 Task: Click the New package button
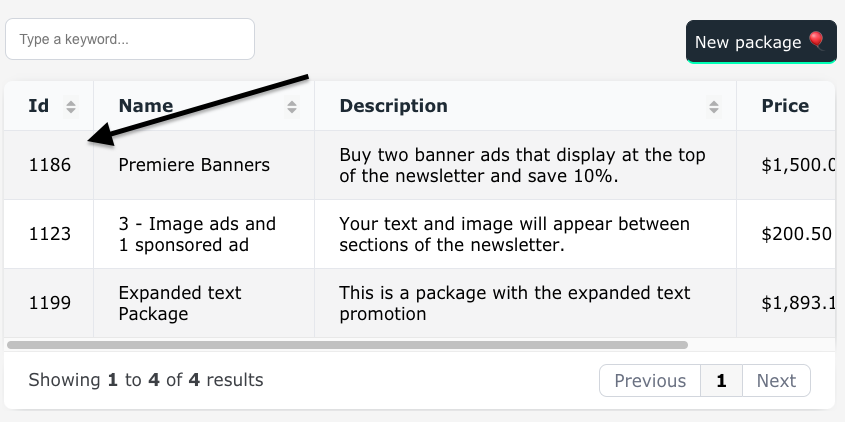click(x=761, y=42)
